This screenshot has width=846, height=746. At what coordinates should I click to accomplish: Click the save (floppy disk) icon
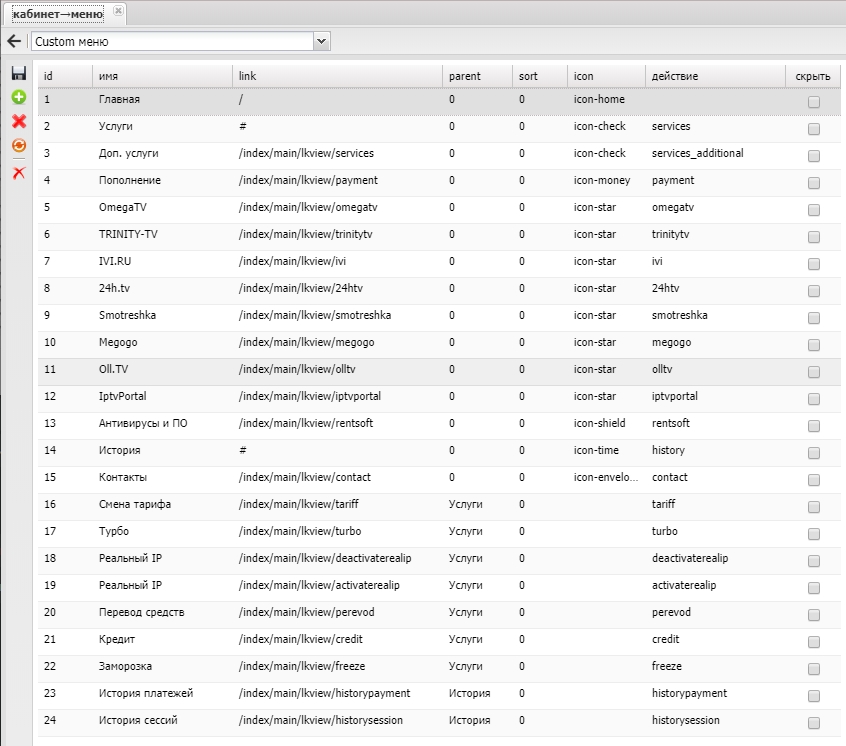click(18, 73)
